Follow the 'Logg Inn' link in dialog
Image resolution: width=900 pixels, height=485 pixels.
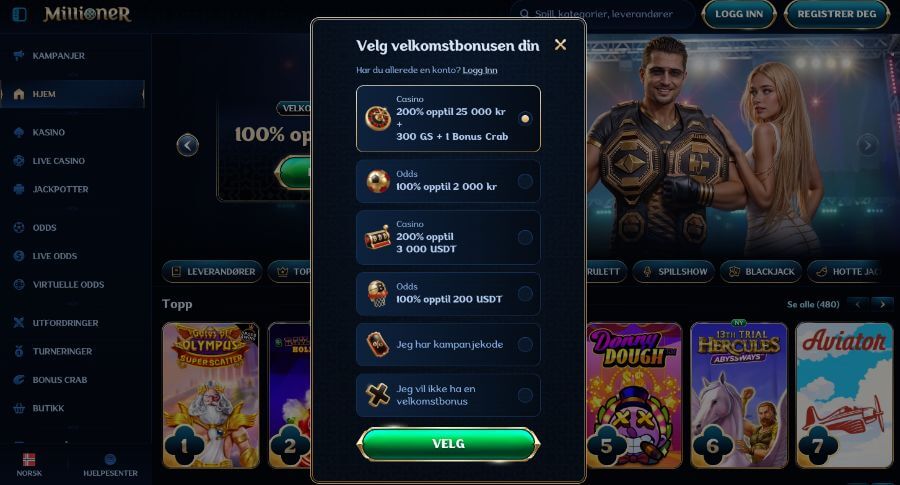[480, 70]
